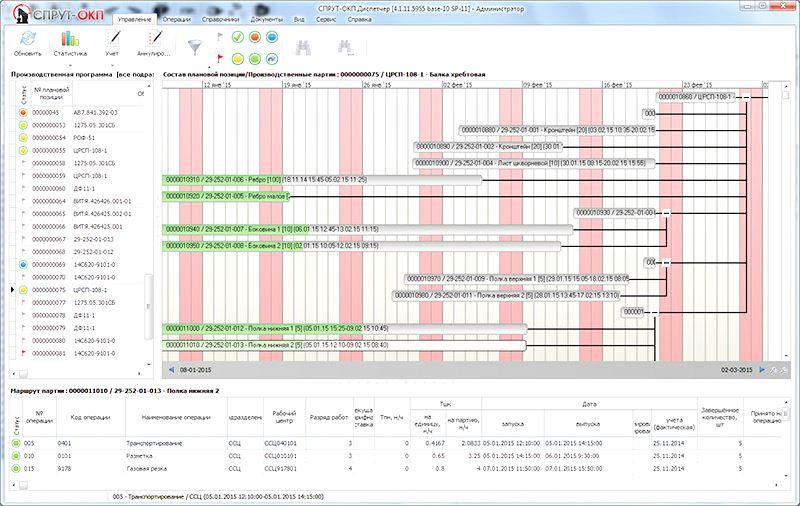Click the green checkmark status icon
The image size is (800, 506).
click(x=238, y=36)
